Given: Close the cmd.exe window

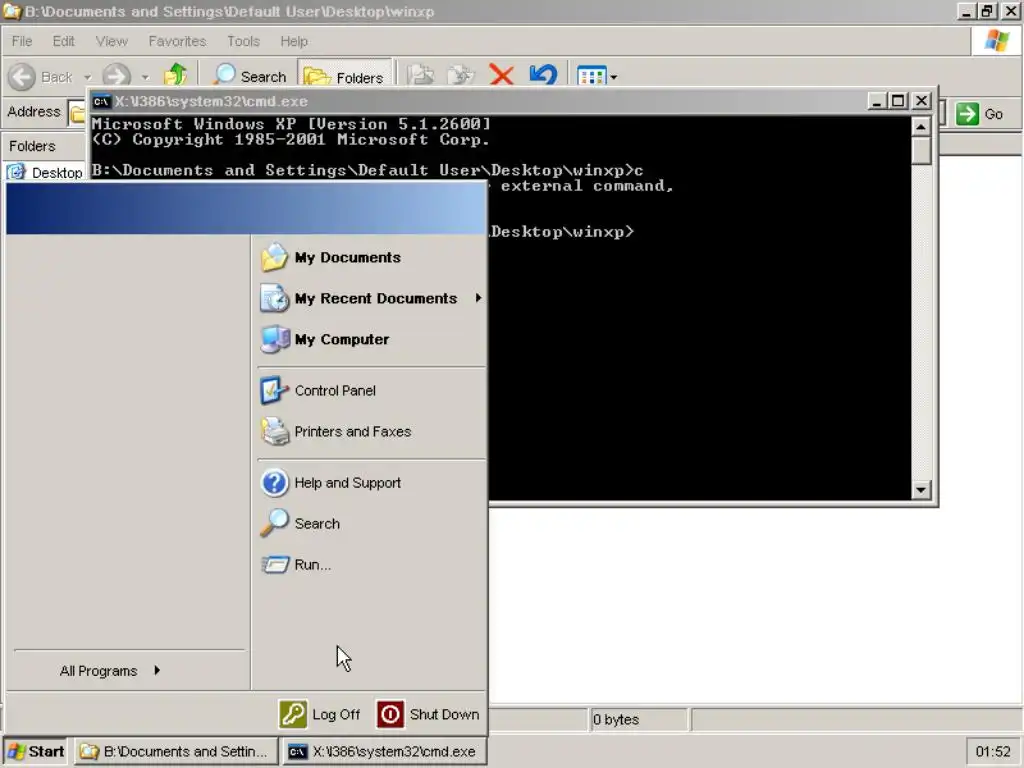Looking at the screenshot, I should pyautogui.click(x=921, y=101).
